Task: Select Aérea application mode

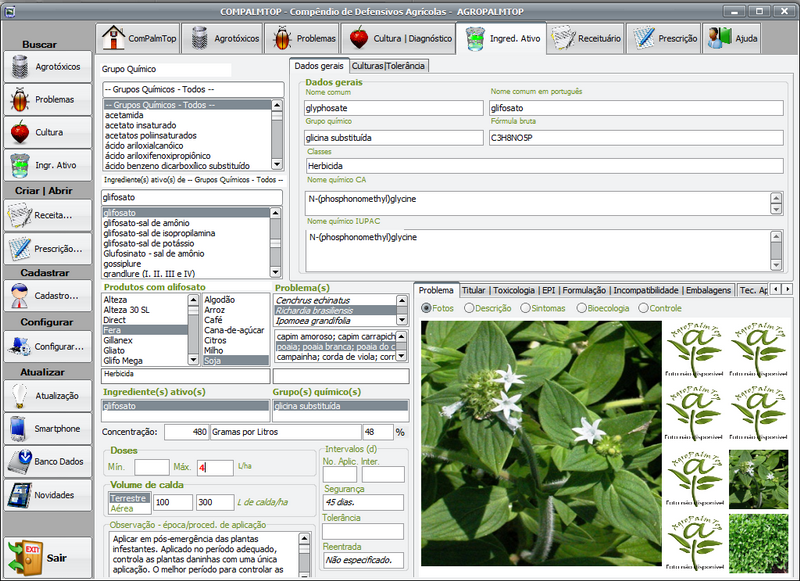Action: point(130,509)
